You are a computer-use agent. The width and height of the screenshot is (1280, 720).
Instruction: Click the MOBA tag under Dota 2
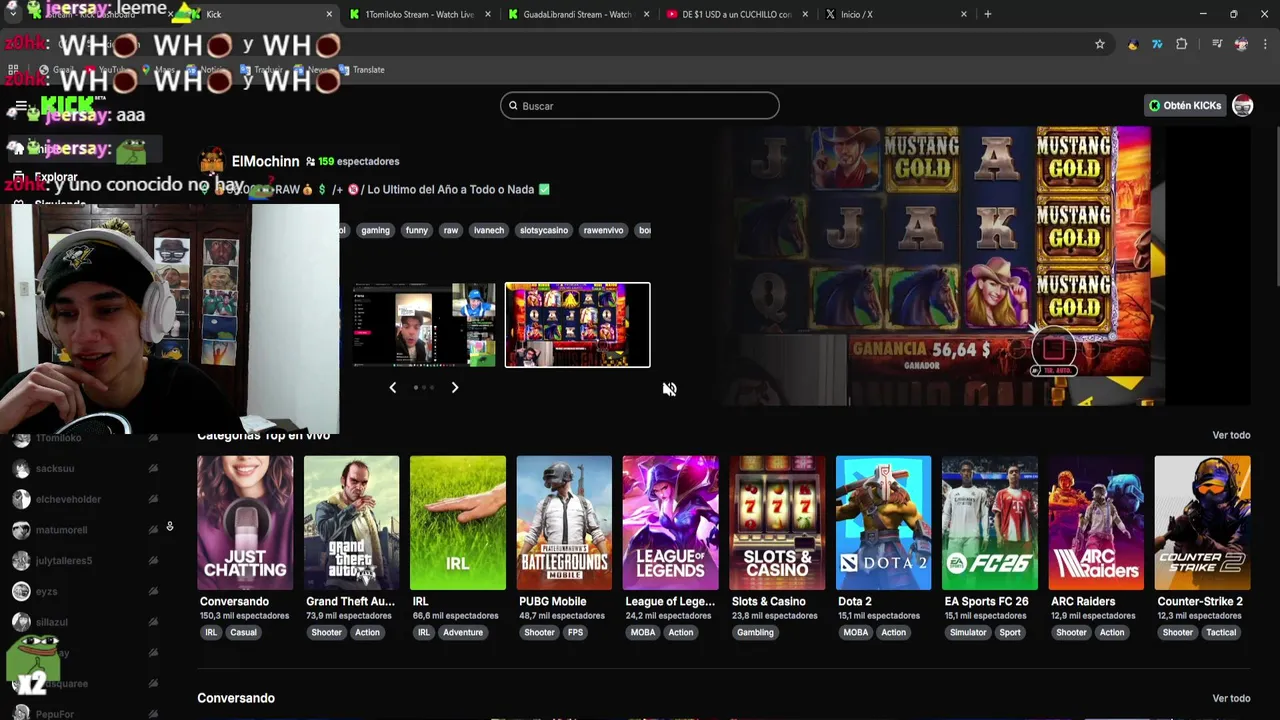(856, 632)
